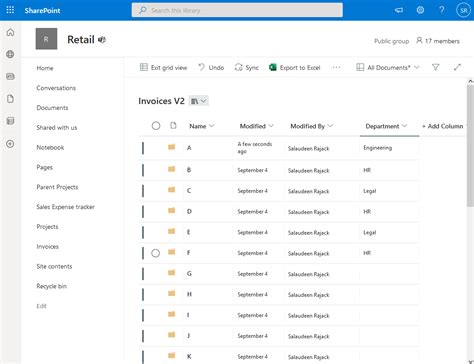The width and height of the screenshot is (474, 364).
Task: Open the Modified column header menu
Action: click(x=256, y=126)
